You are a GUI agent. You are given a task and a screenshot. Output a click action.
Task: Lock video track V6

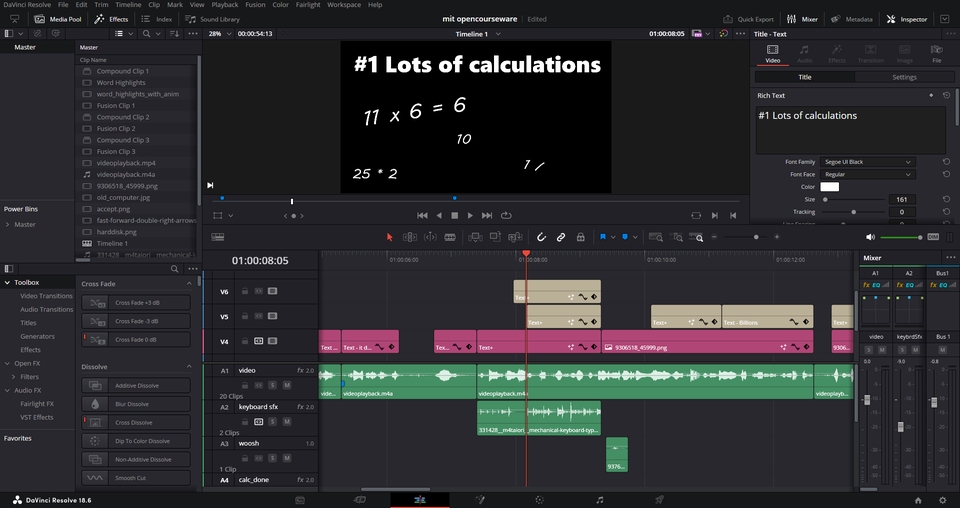pyautogui.click(x=245, y=291)
